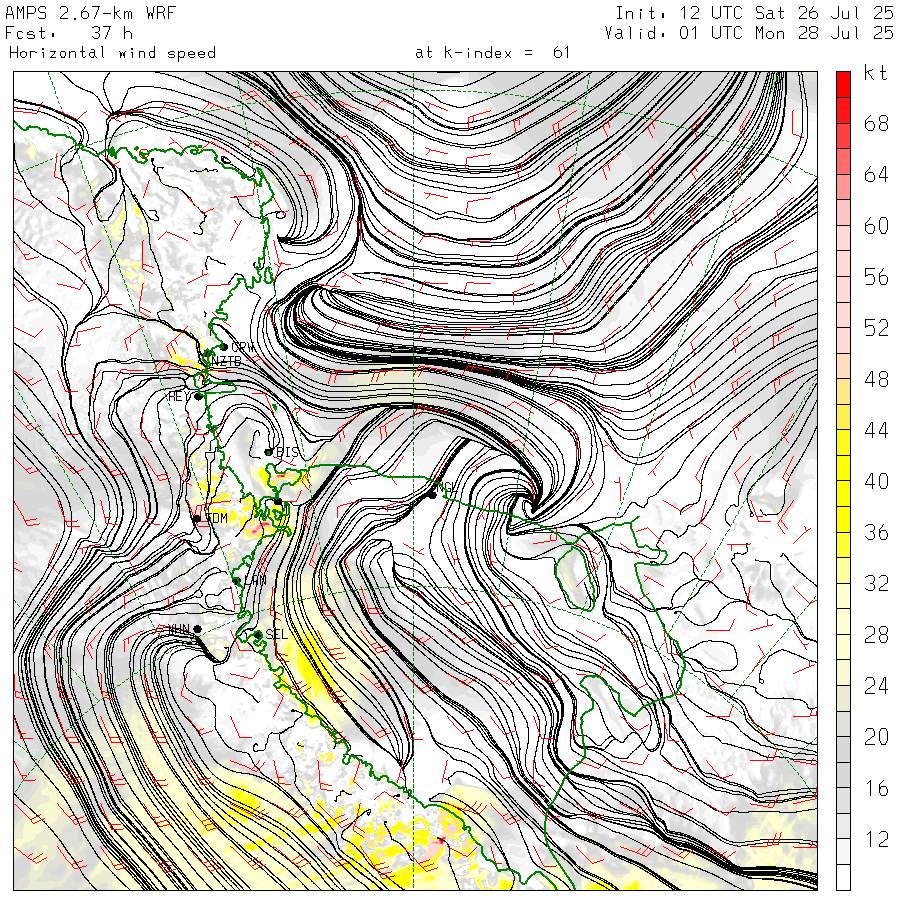Pick the bright red legend swatch above 68
Screen dimensions: 900x900
point(843,98)
